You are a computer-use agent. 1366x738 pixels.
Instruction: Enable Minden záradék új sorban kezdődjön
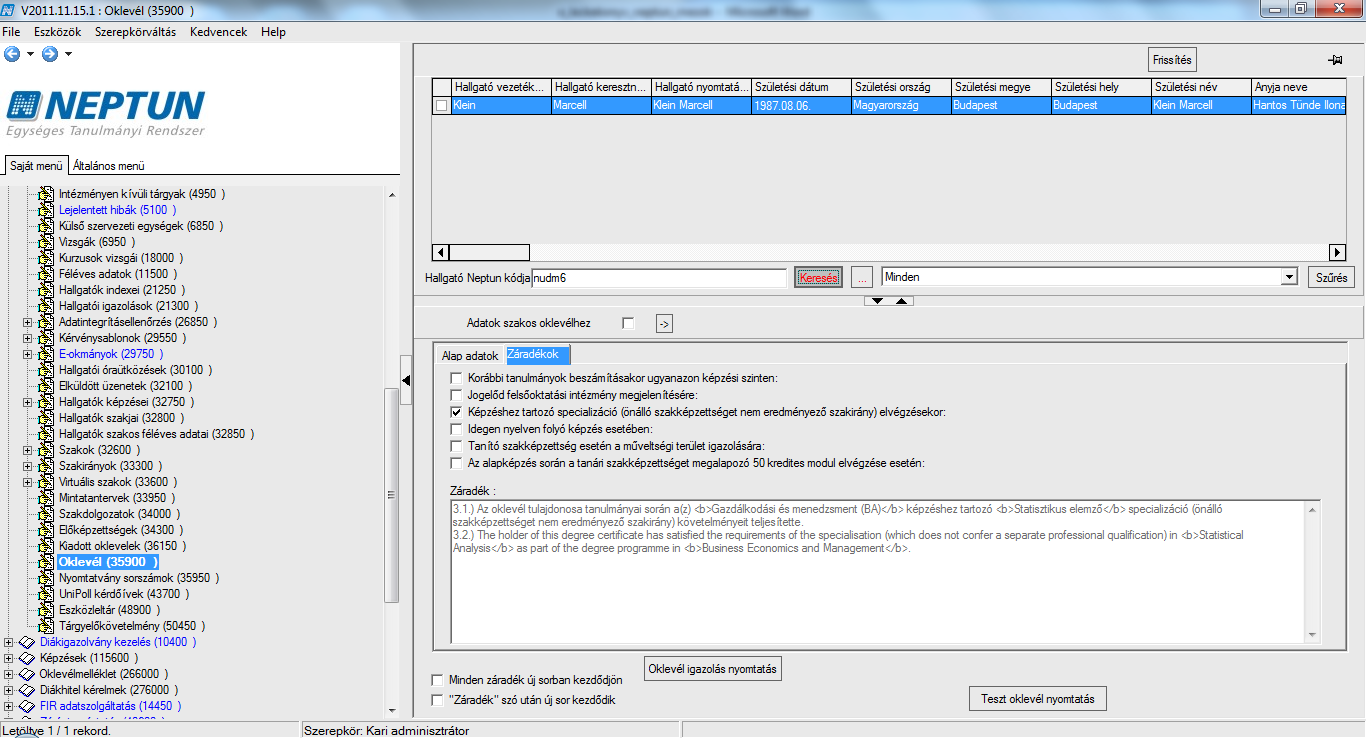436,680
